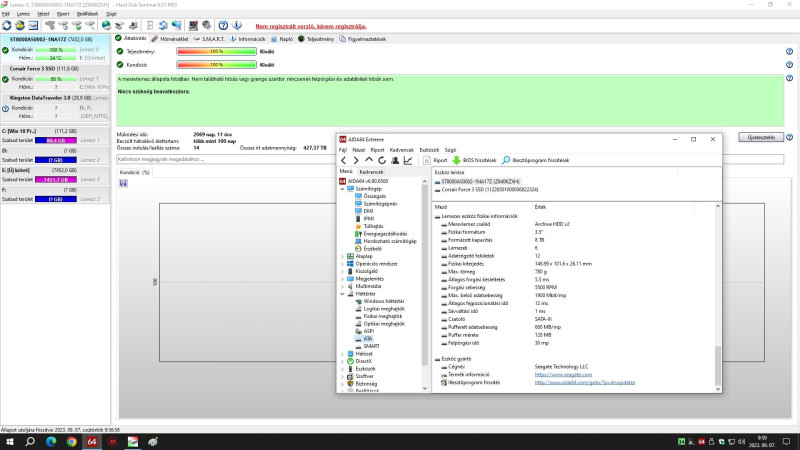The width and height of the screenshot is (800, 450).
Task: Open Google Chrome from taskbar
Action: (x=71, y=441)
